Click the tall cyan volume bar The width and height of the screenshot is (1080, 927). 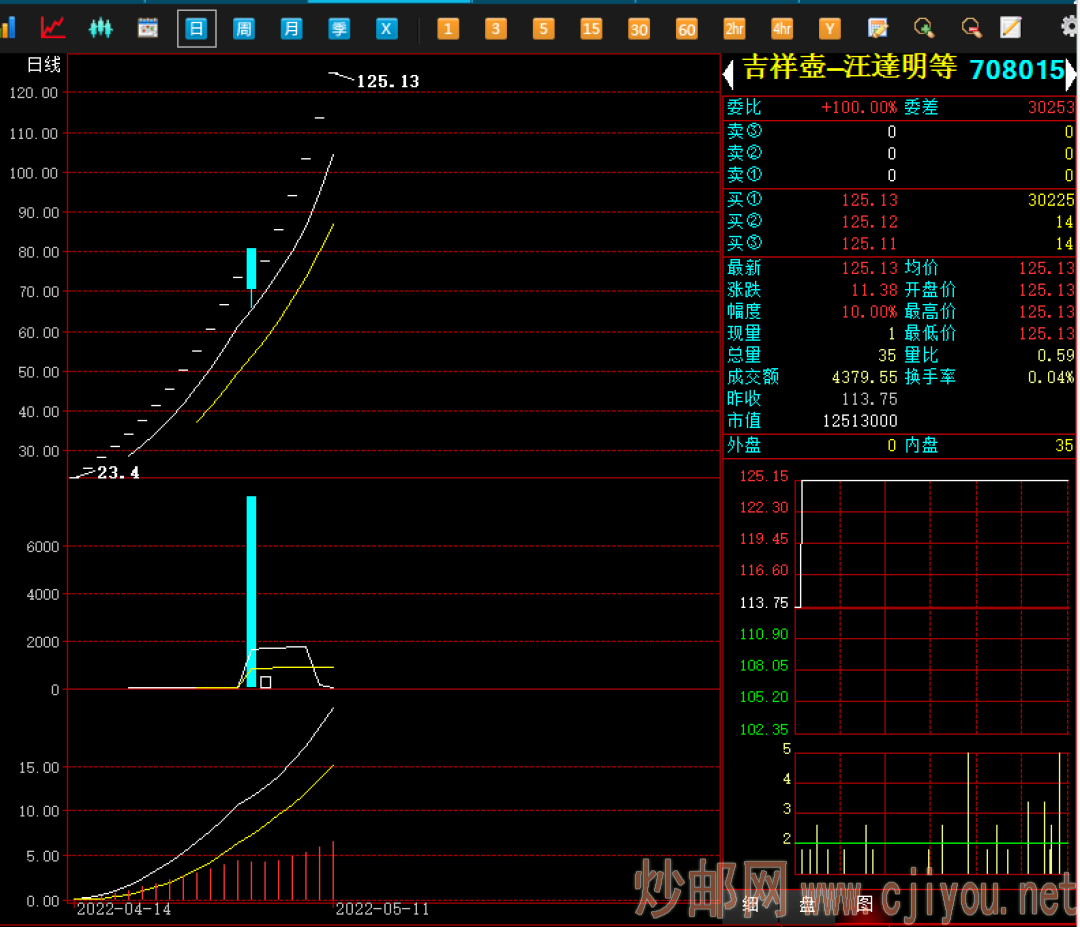251,590
